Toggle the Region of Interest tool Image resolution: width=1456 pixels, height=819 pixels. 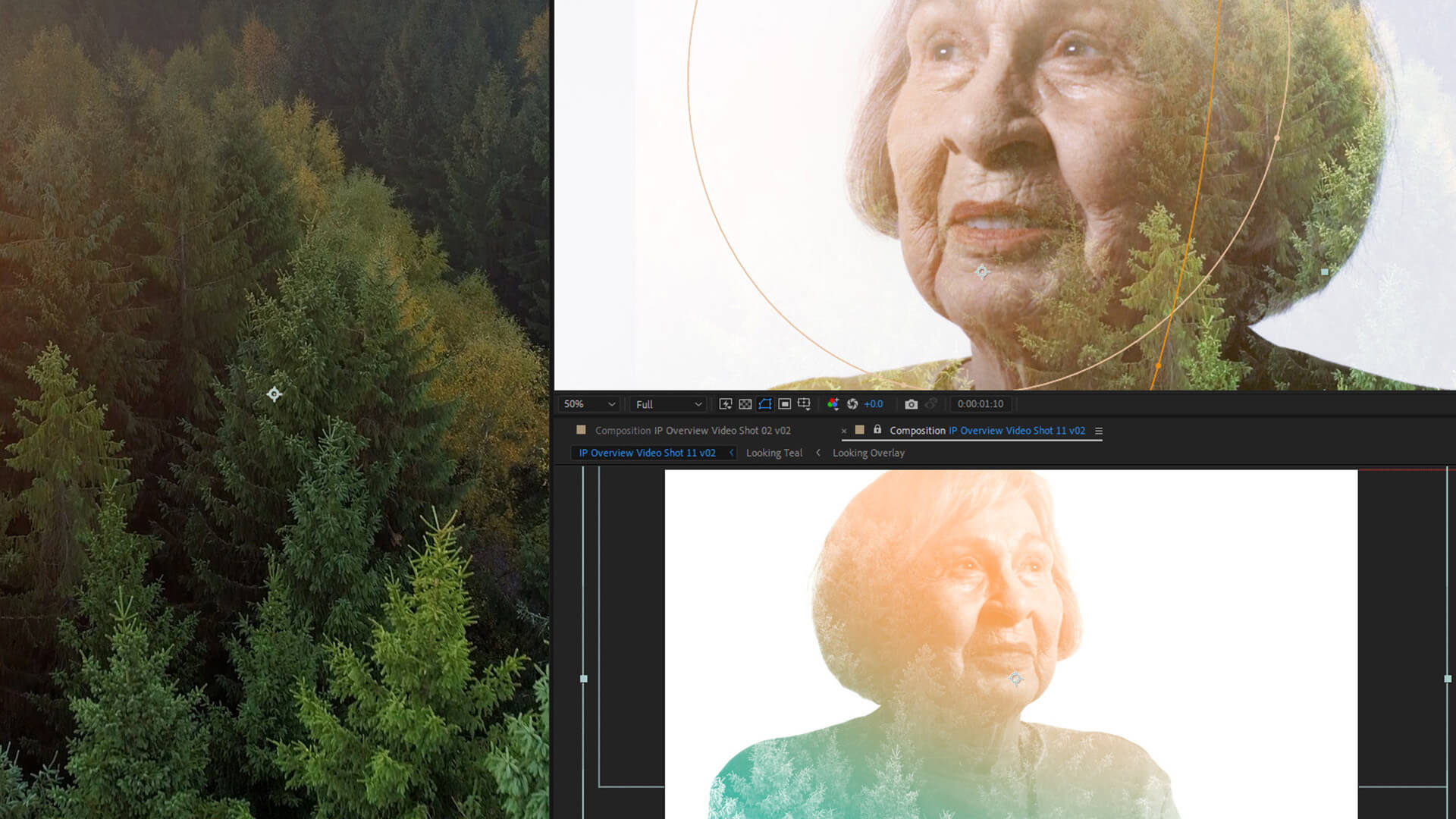click(x=784, y=403)
